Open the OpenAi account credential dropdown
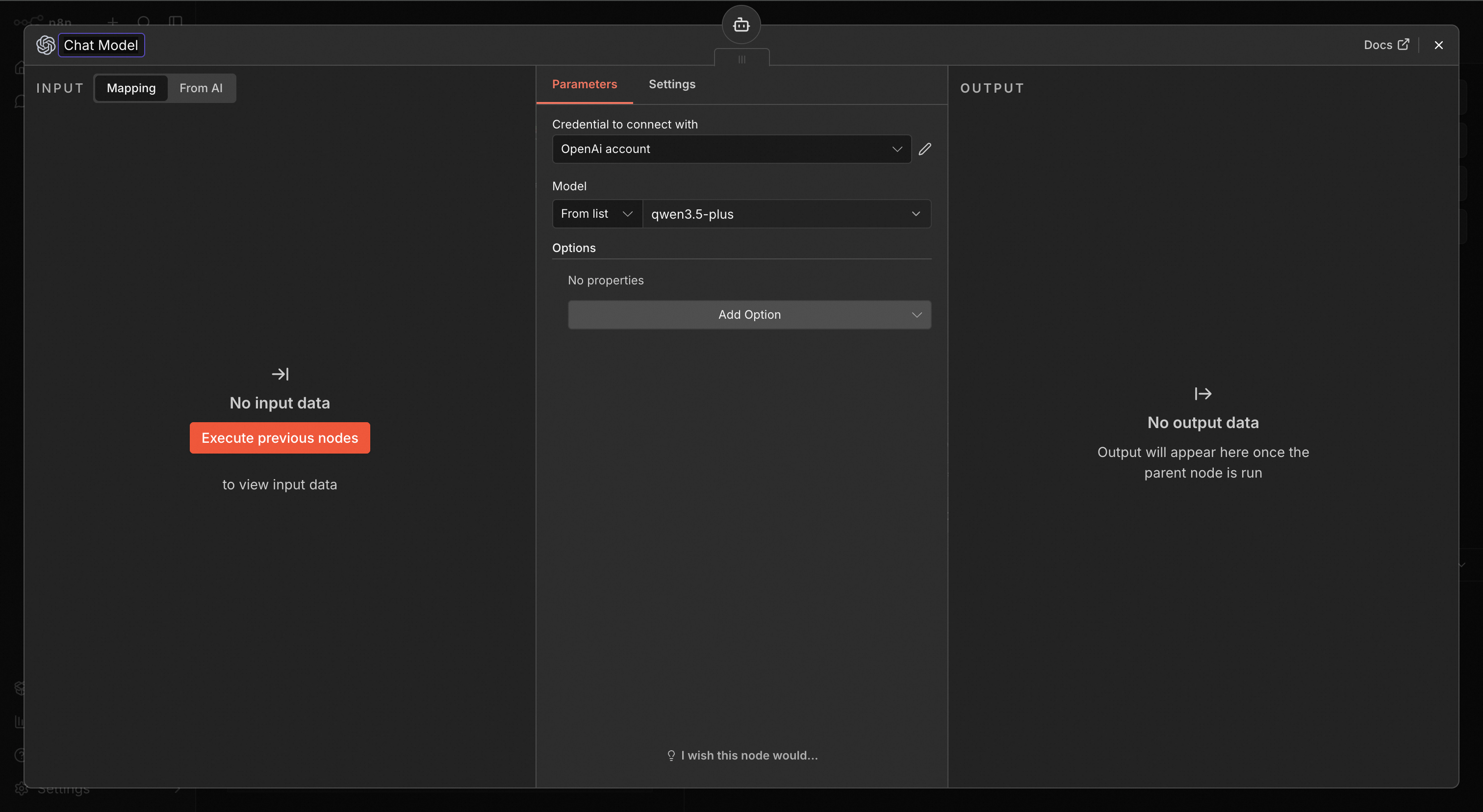 coord(731,149)
